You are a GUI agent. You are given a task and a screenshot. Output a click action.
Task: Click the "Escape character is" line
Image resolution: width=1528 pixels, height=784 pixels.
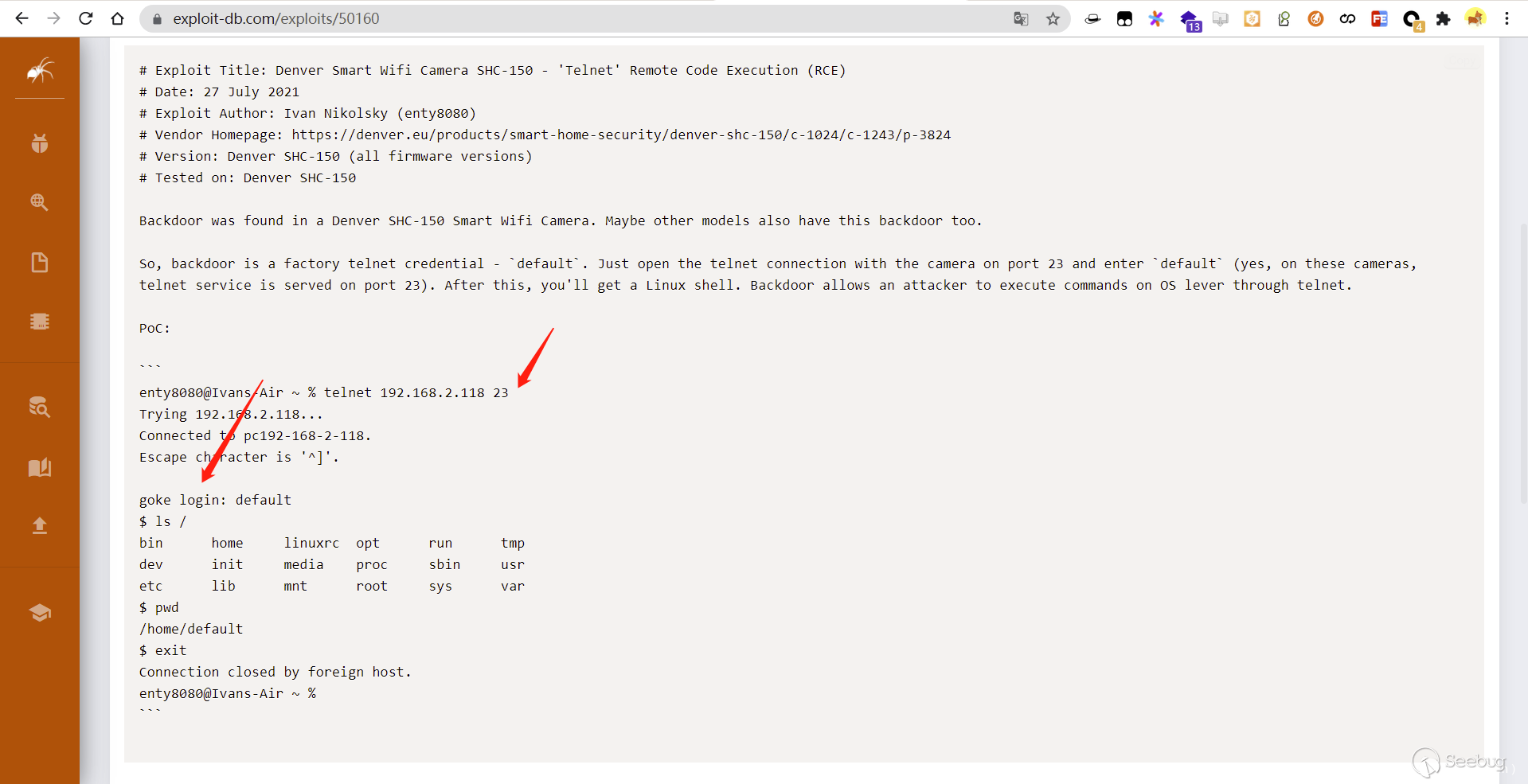[x=240, y=457]
